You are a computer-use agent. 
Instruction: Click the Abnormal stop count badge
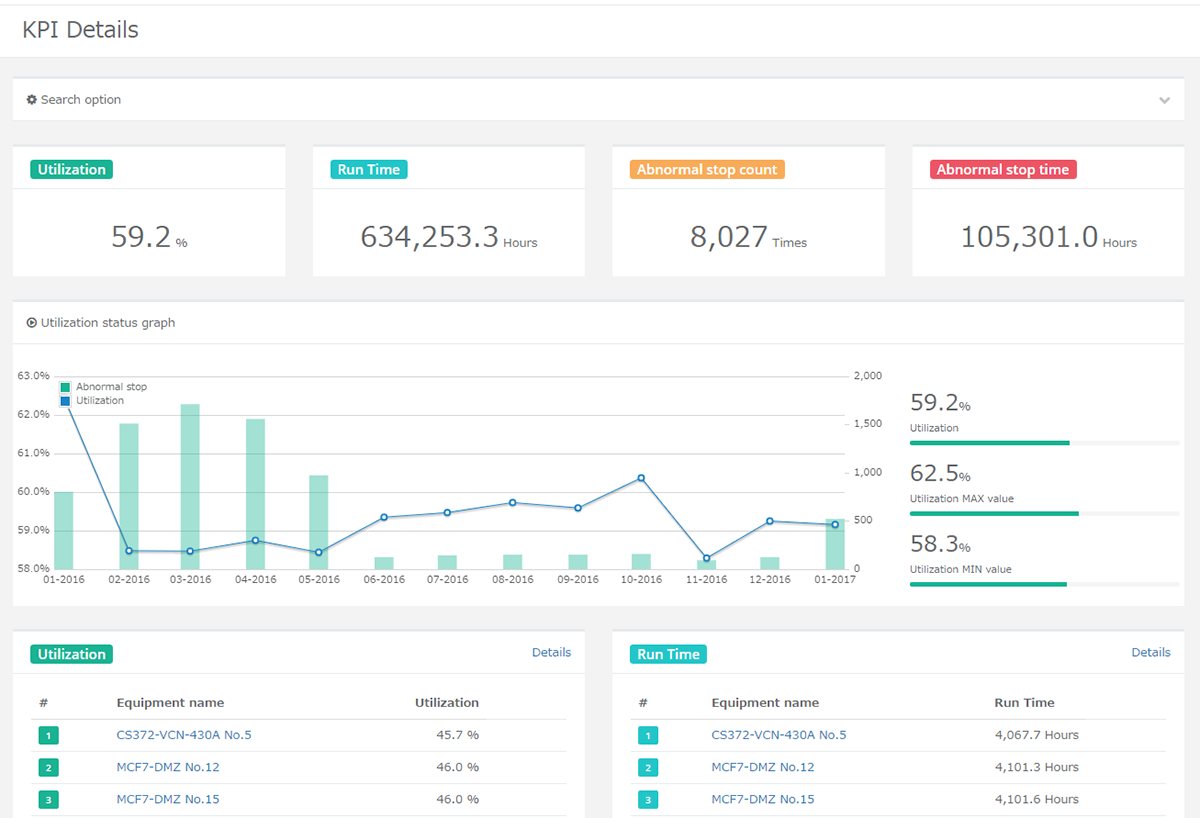[x=707, y=170]
